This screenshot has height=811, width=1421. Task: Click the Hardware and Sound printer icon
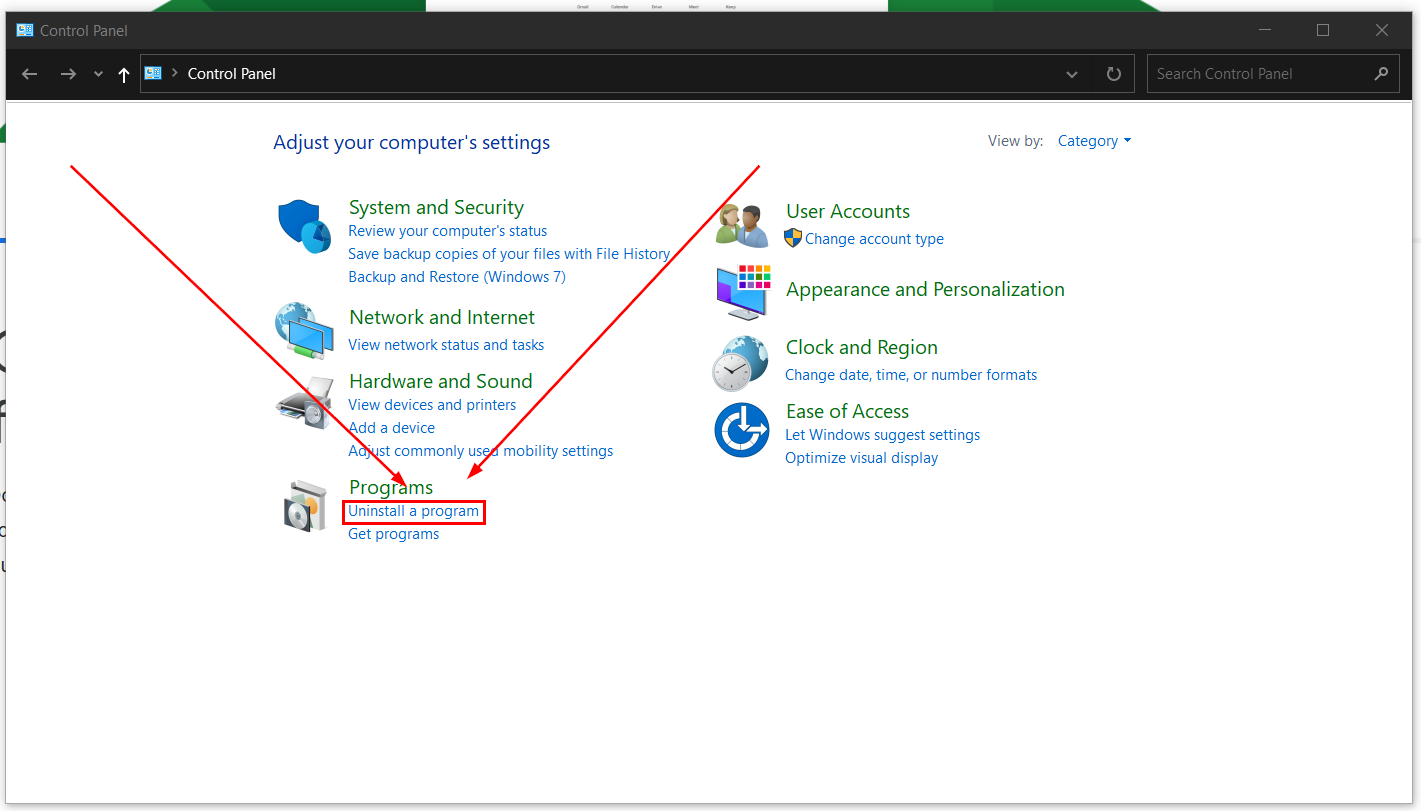click(x=303, y=403)
